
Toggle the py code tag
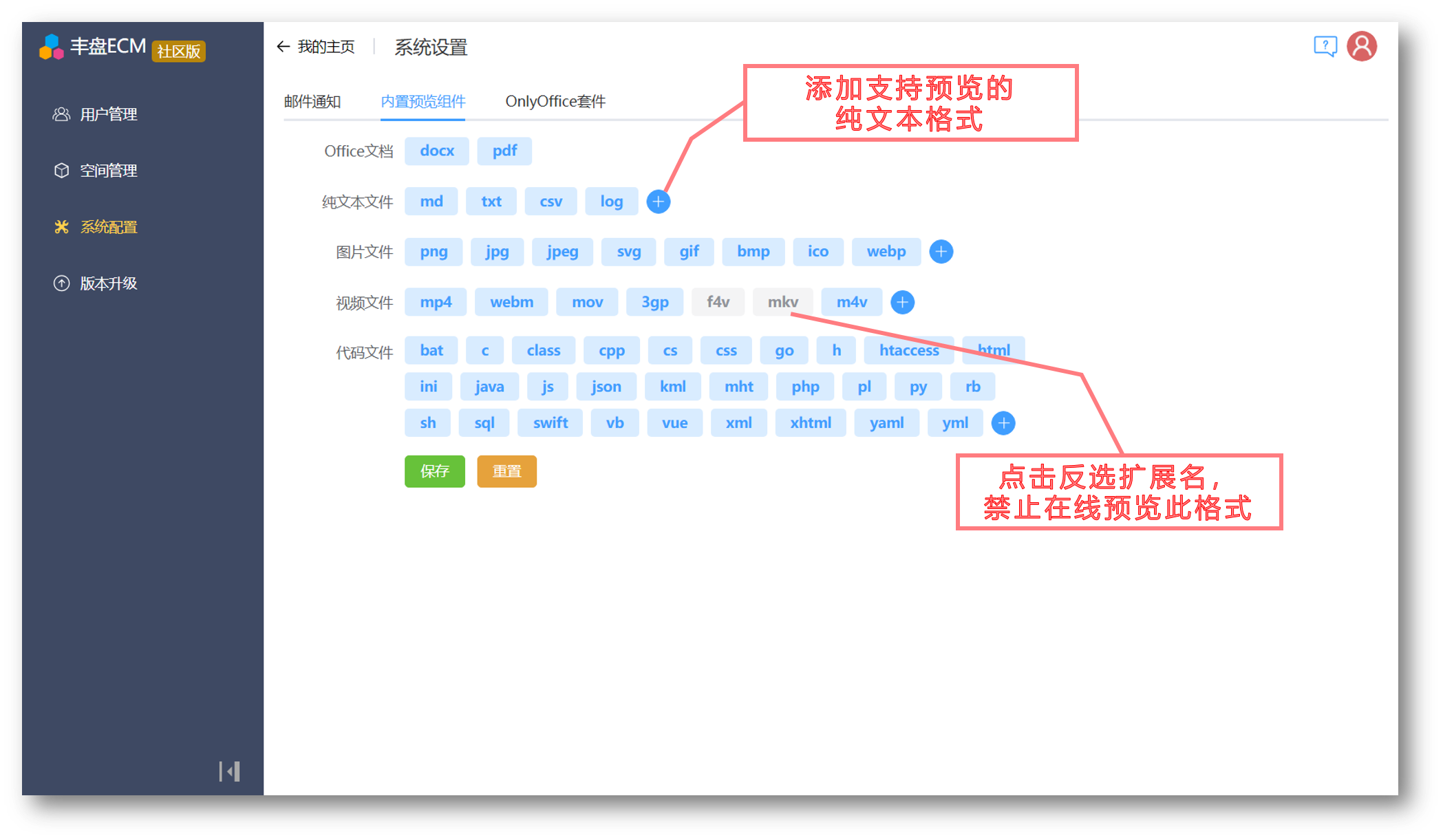(x=918, y=387)
